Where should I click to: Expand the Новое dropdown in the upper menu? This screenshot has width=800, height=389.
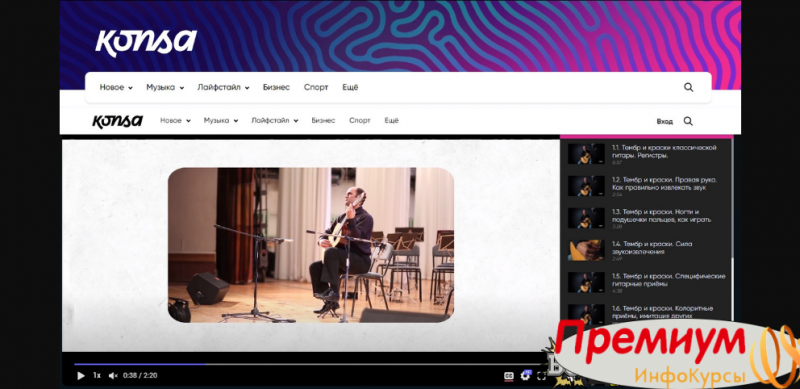[116, 87]
